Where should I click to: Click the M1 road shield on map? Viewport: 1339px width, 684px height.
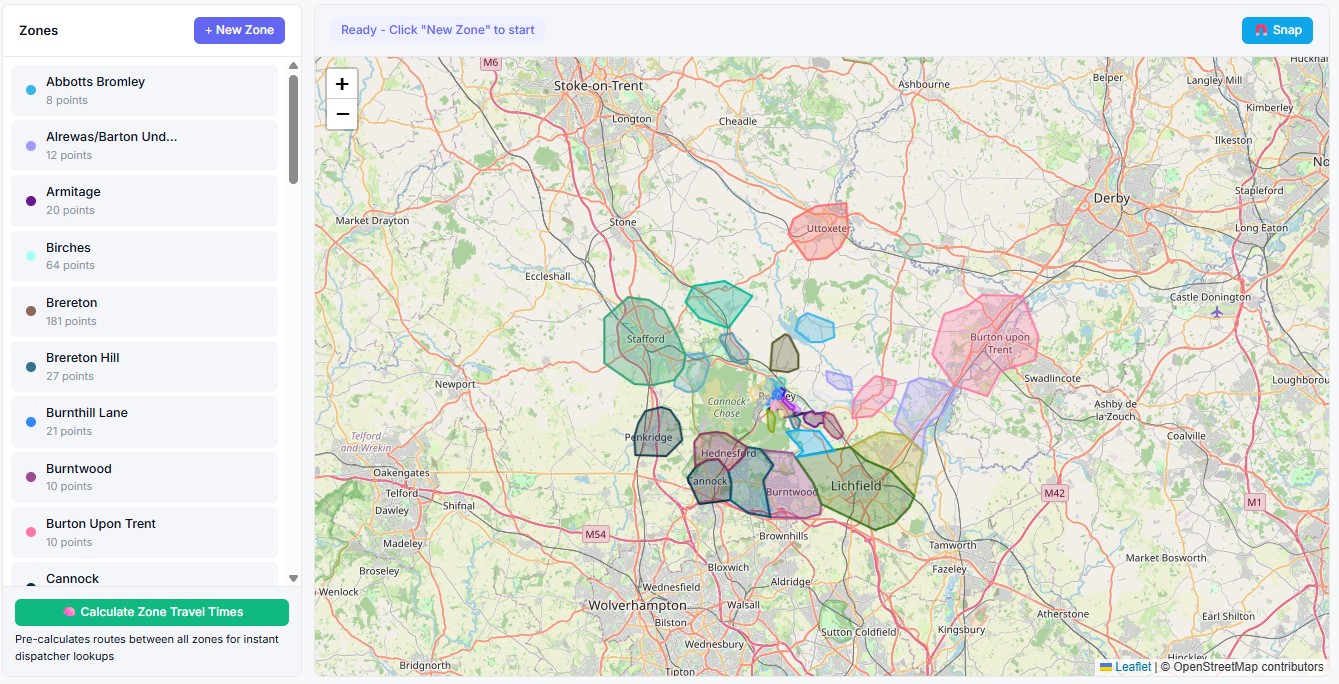pos(1255,501)
